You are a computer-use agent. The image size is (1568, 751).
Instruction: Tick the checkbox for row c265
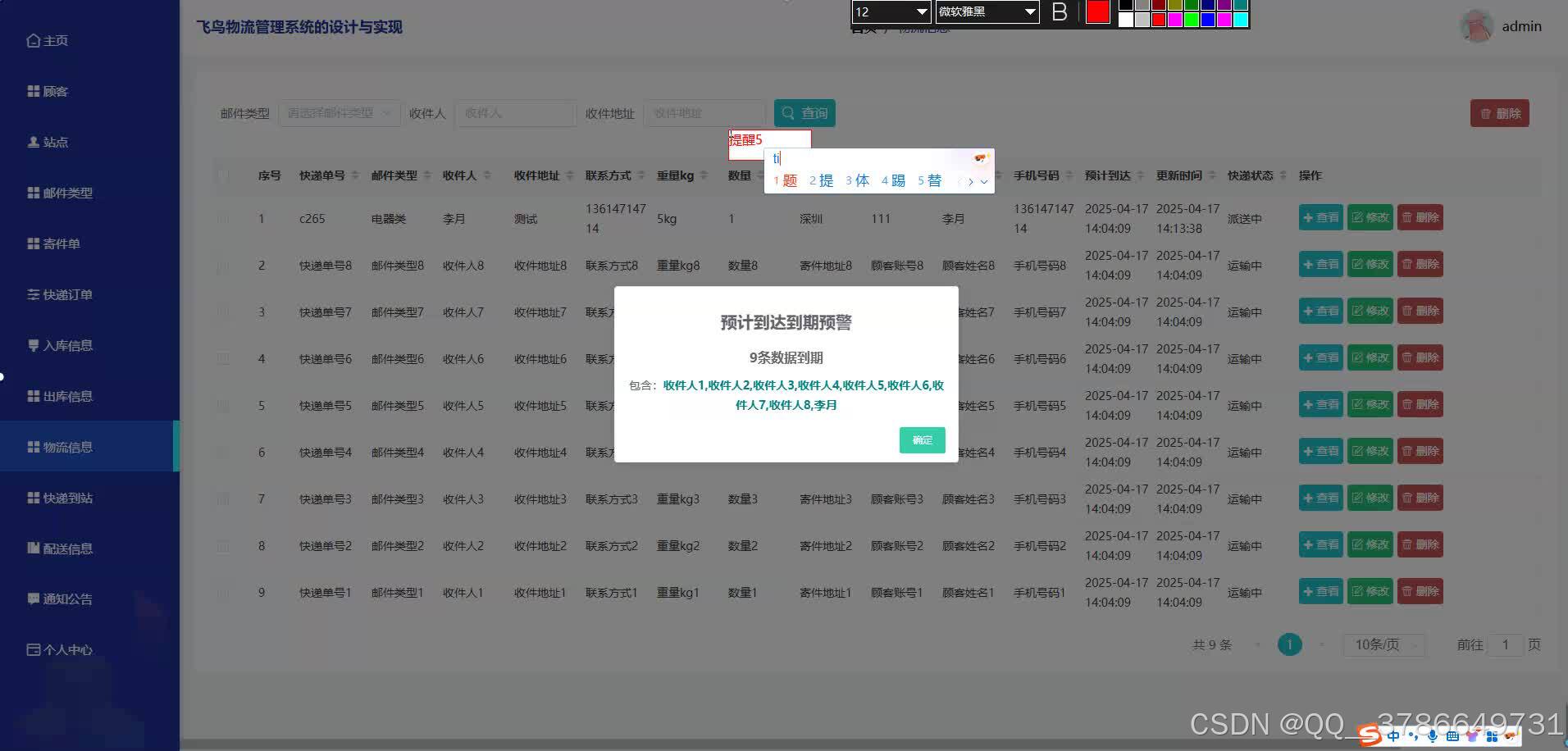pyautogui.click(x=223, y=219)
